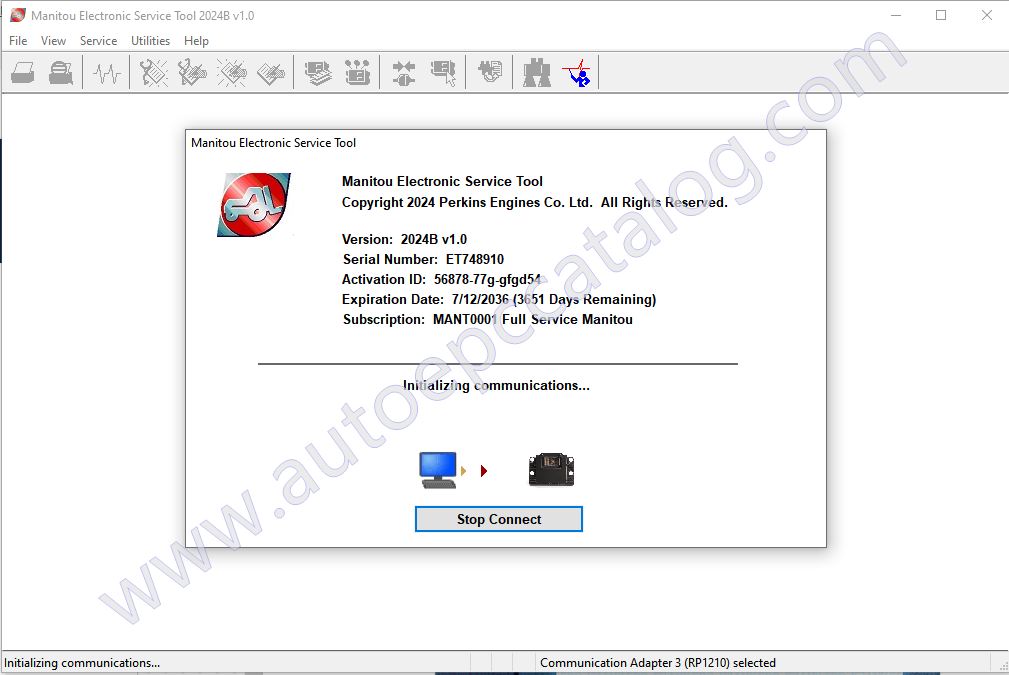
Task: Click the 'Activation ID: 56878-77g-gfgd54' text
Action: [x=441, y=279]
